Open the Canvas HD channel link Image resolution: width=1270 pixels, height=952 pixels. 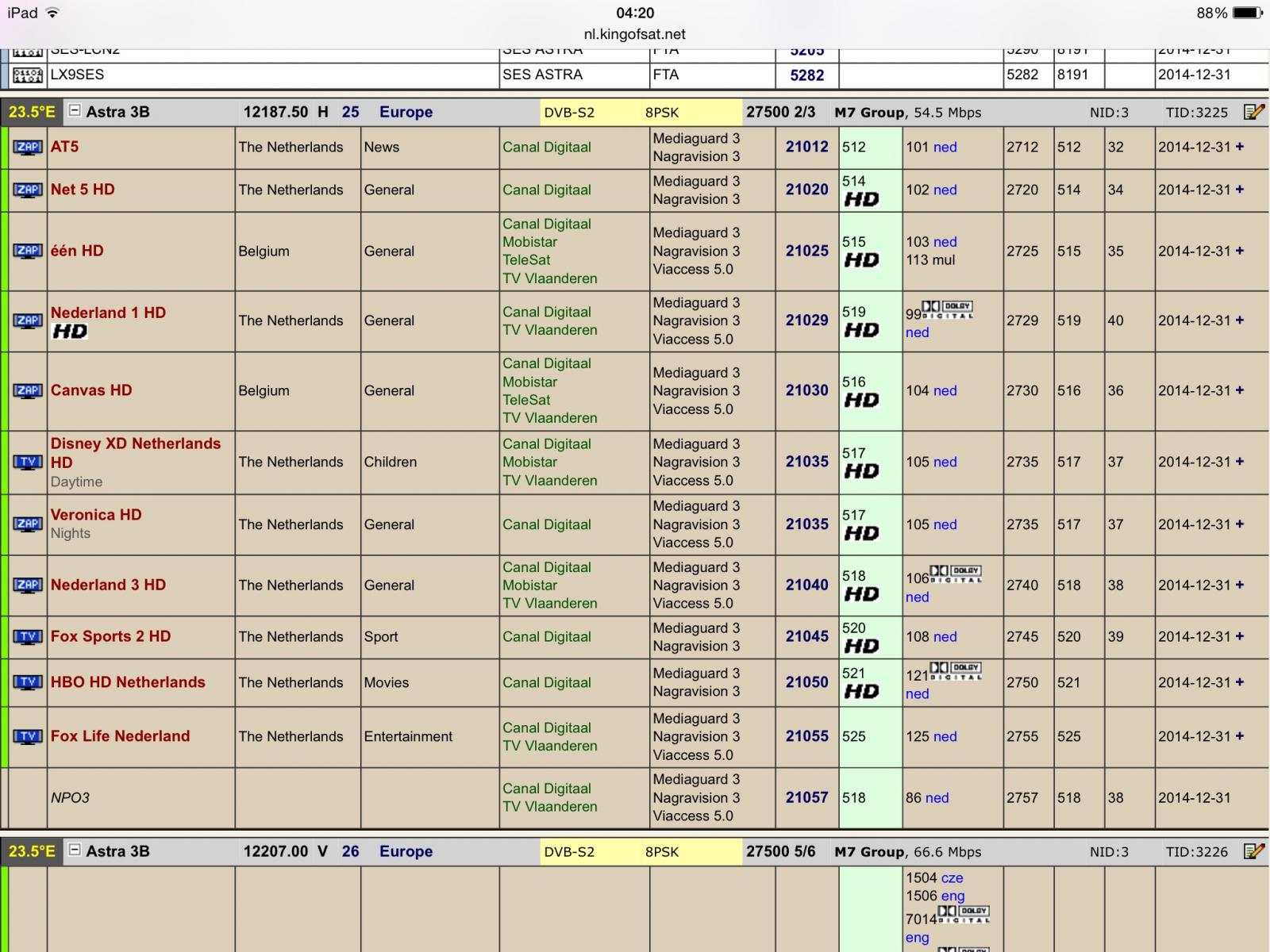click(91, 390)
